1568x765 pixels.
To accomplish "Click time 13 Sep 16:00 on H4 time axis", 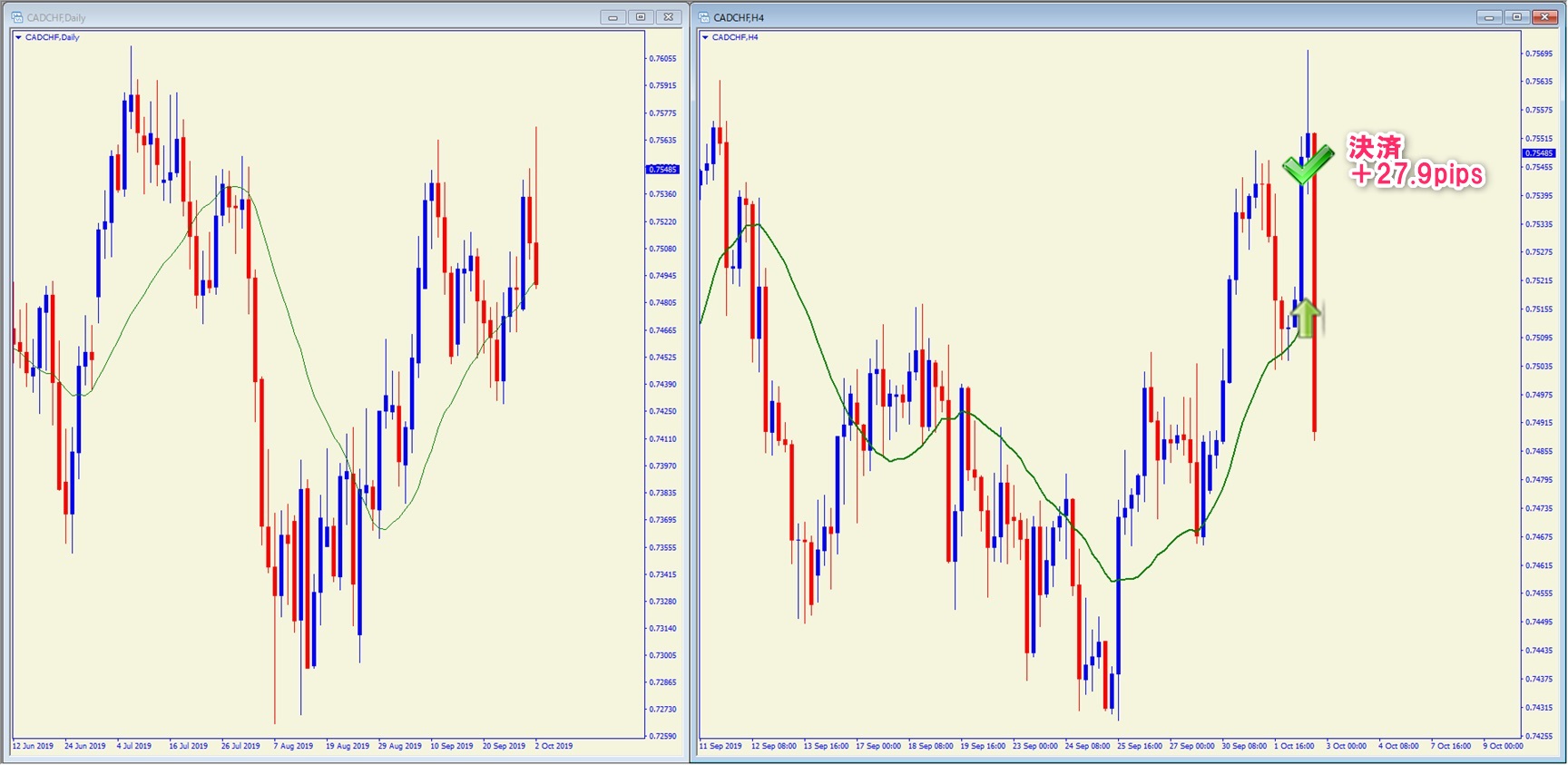I will [x=827, y=746].
